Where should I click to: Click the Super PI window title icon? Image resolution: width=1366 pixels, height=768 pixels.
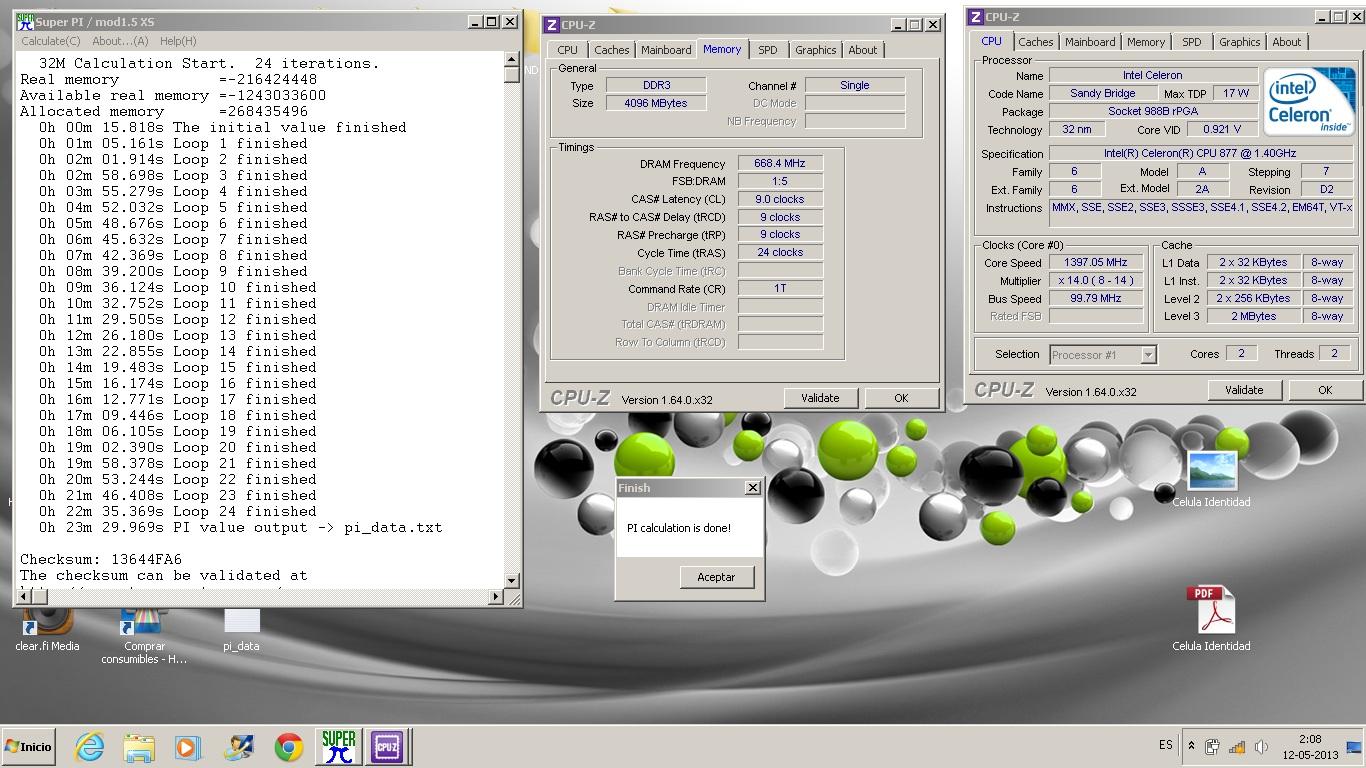[26, 21]
